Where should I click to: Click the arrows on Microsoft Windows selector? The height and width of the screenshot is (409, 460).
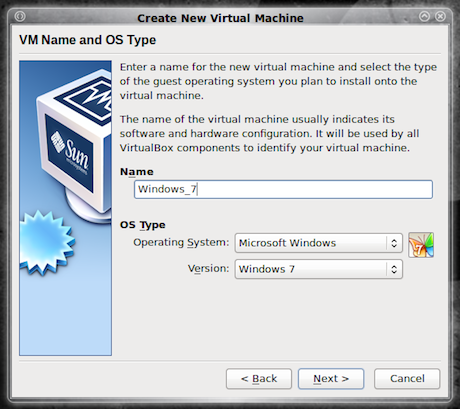tap(394, 243)
